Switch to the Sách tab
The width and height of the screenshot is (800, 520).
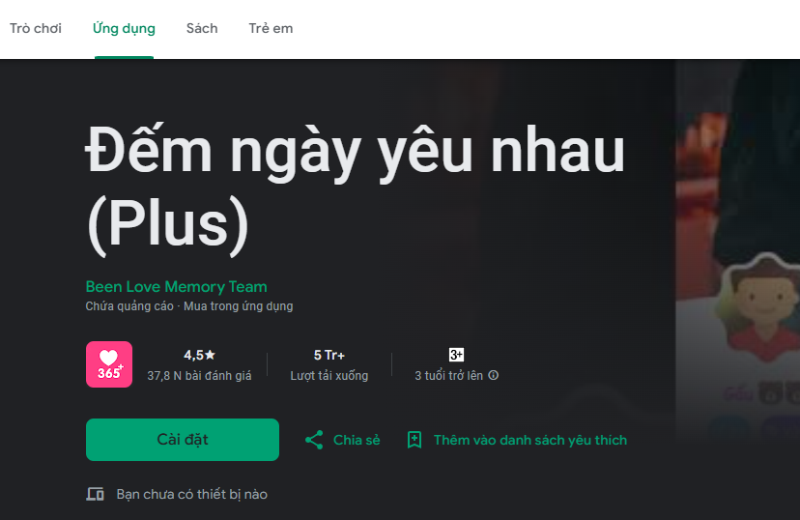[x=202, y=29]
